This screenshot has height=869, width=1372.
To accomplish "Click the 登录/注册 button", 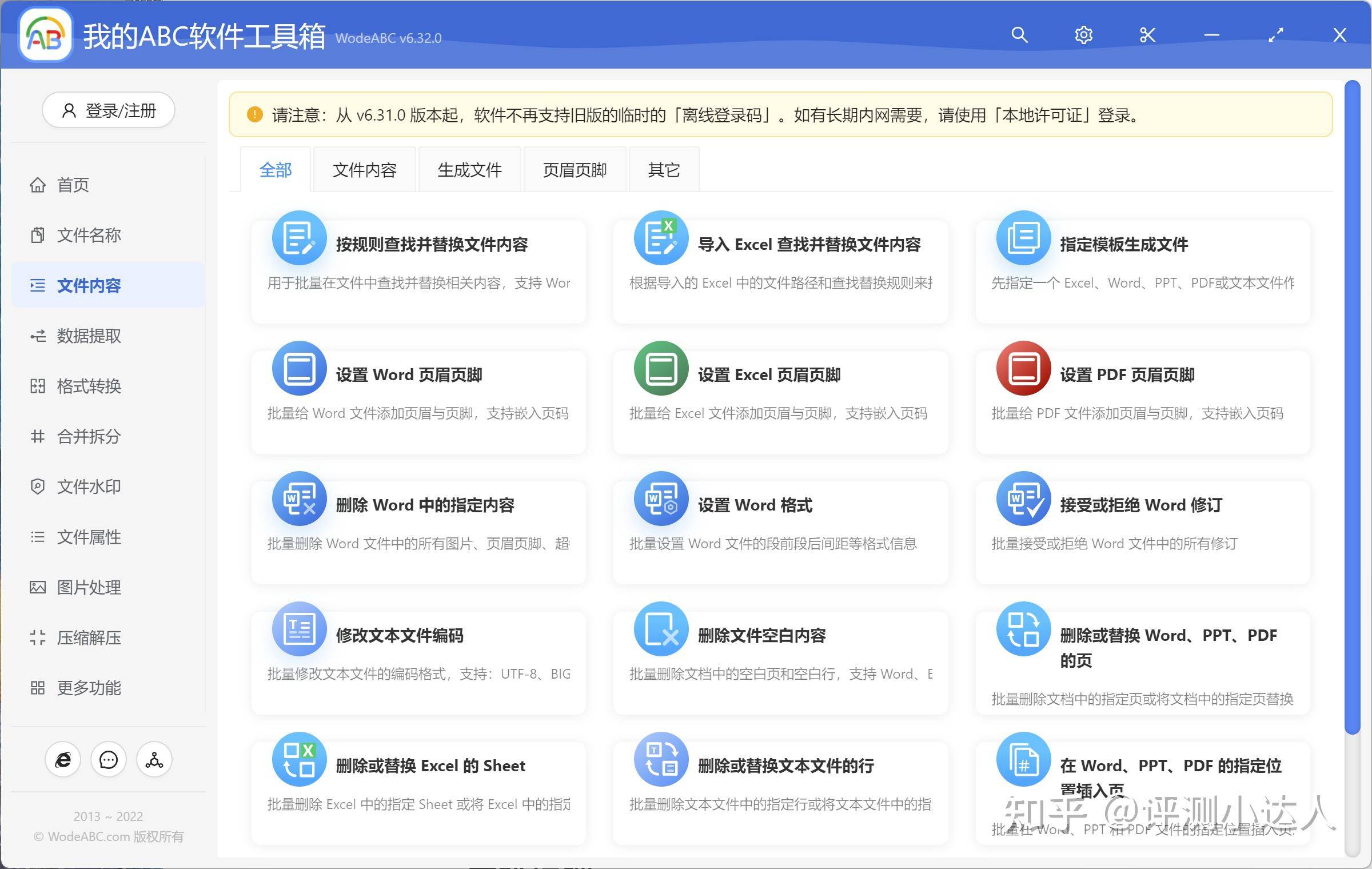I will click(x=109, y=110).
